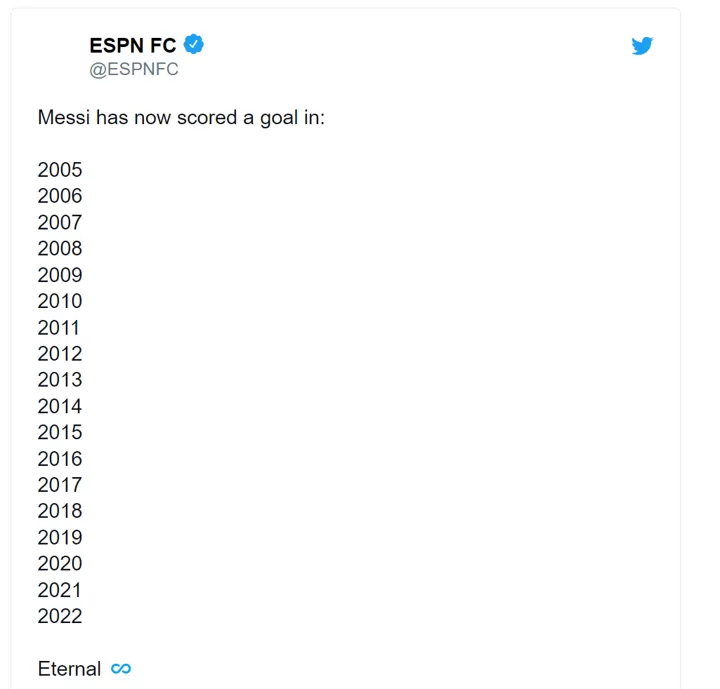Open the @ESPNFC handle link
Screen dimensions: 720x689
pyautogui.click(x=134, y=70)
